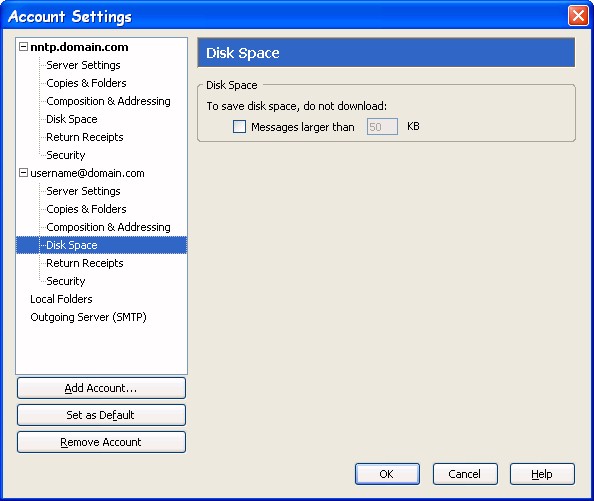
Task: Open Server Settings under nntp.domain.com
Action: (83, 65)
